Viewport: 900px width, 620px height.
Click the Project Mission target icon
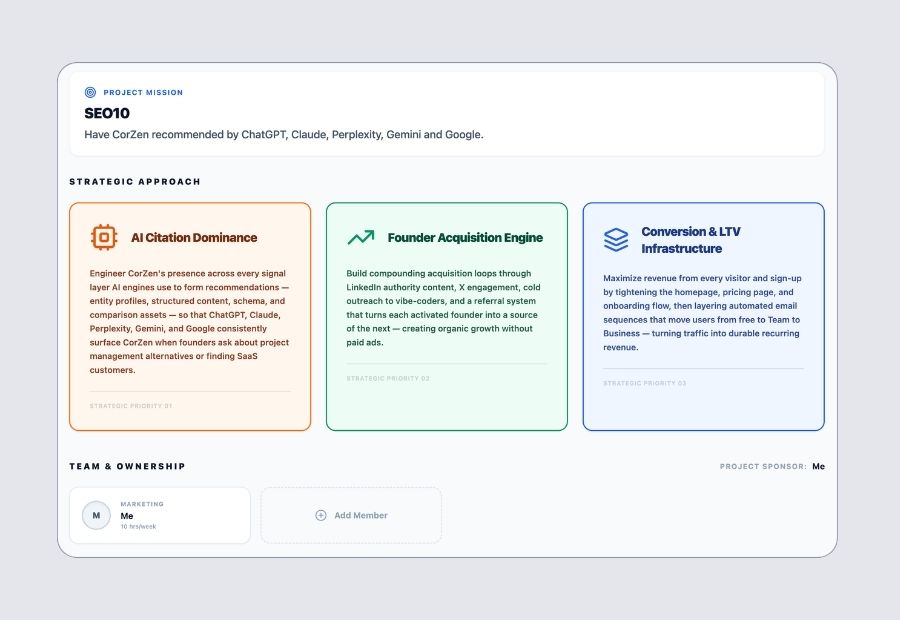pos(90,92)
